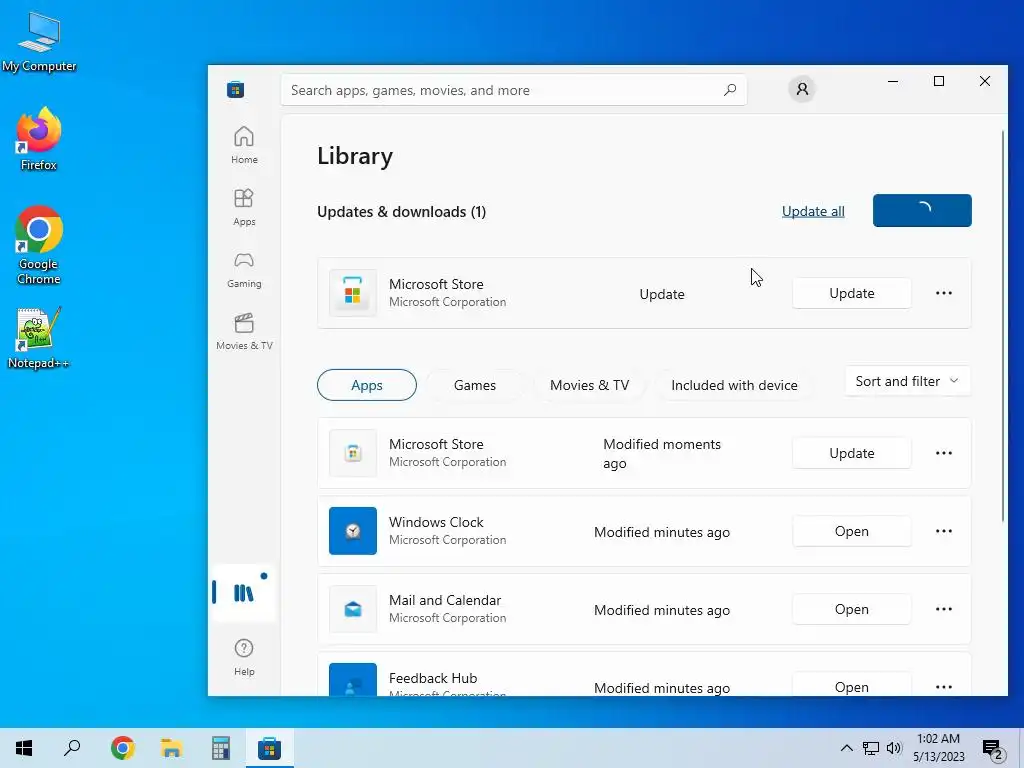Select the Games filter tab
The height and width of the screenshot is (768, 1024).
[475, 385]
